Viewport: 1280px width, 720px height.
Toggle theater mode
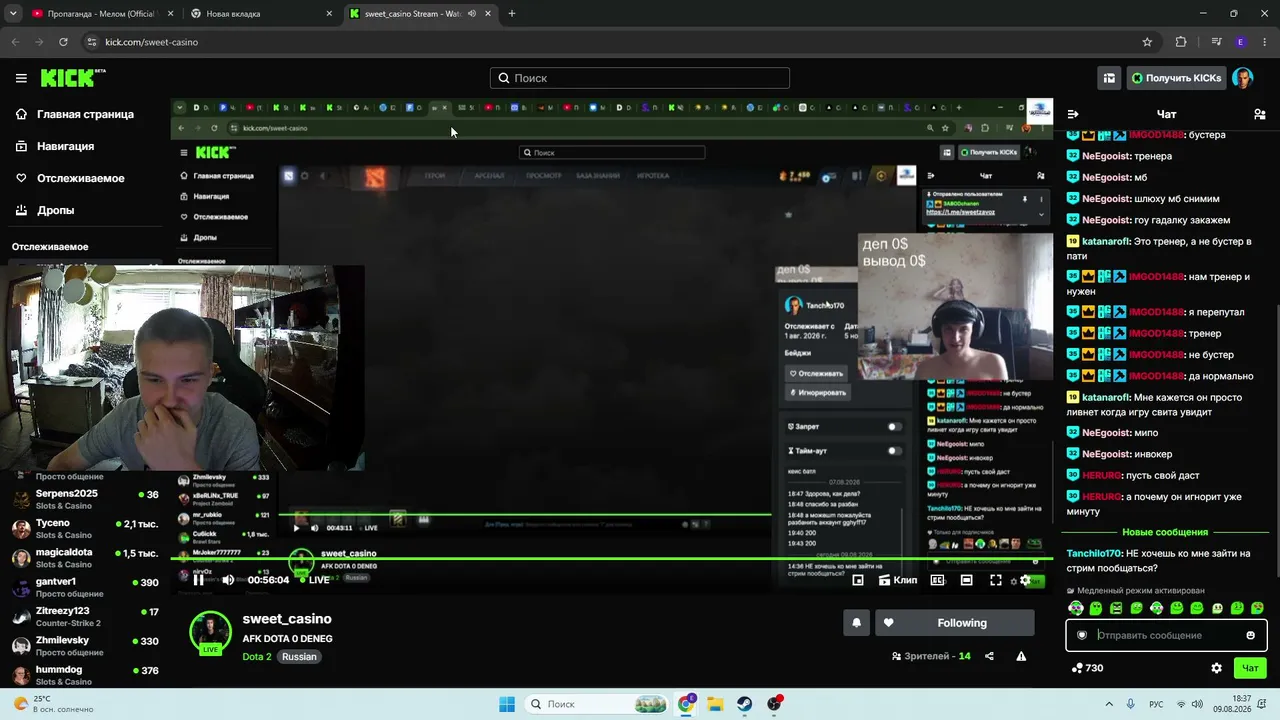click(967, 580)
